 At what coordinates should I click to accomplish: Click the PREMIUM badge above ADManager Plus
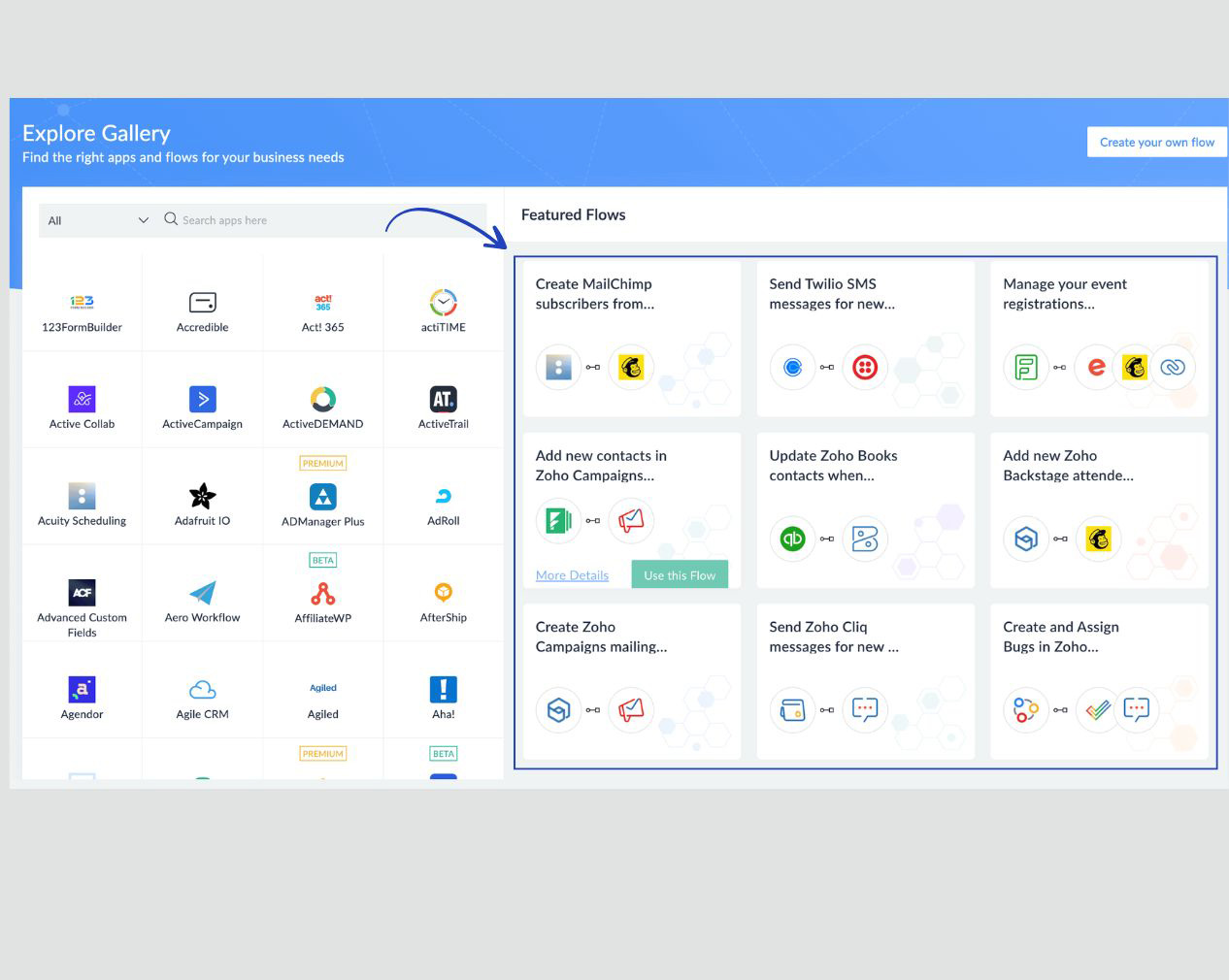pos(322,463)
